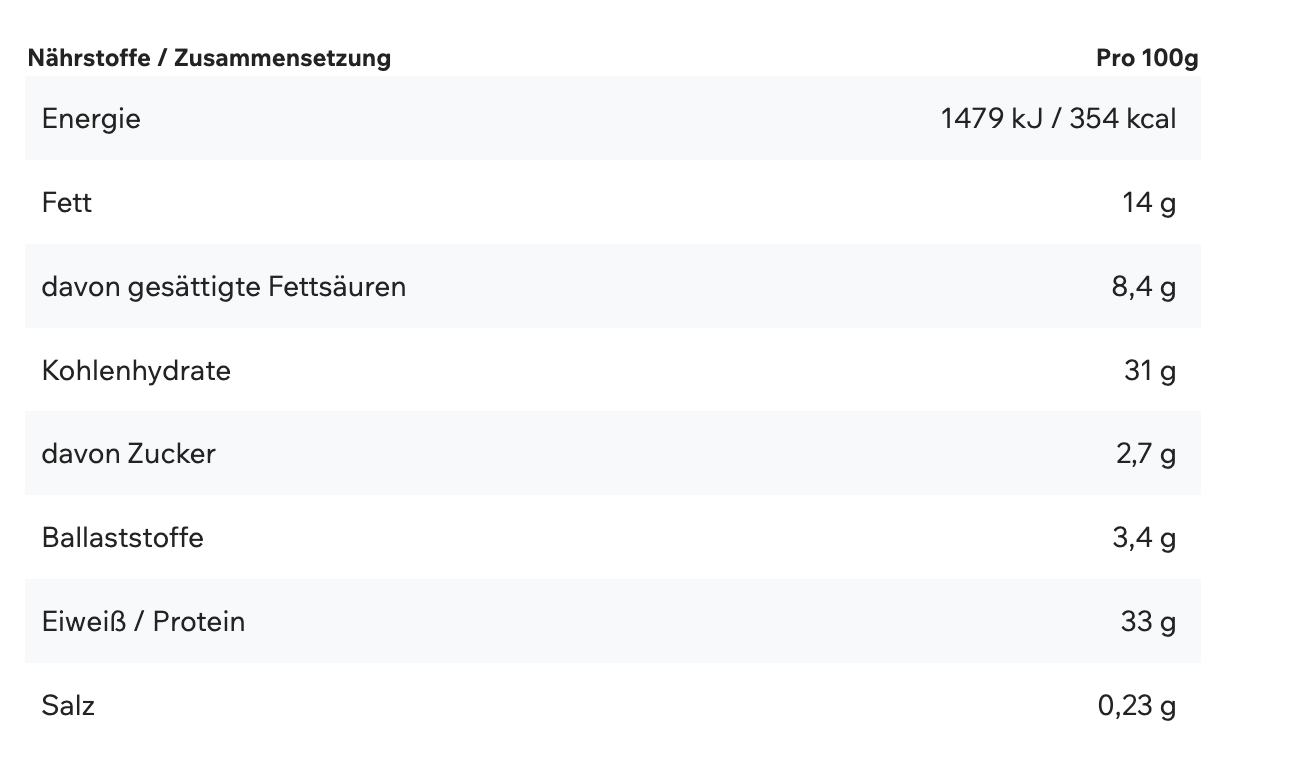This screenshot has height=764, width=1314.
Task: Select the Eiweiß / Protein row label
Action: point(143,622)
